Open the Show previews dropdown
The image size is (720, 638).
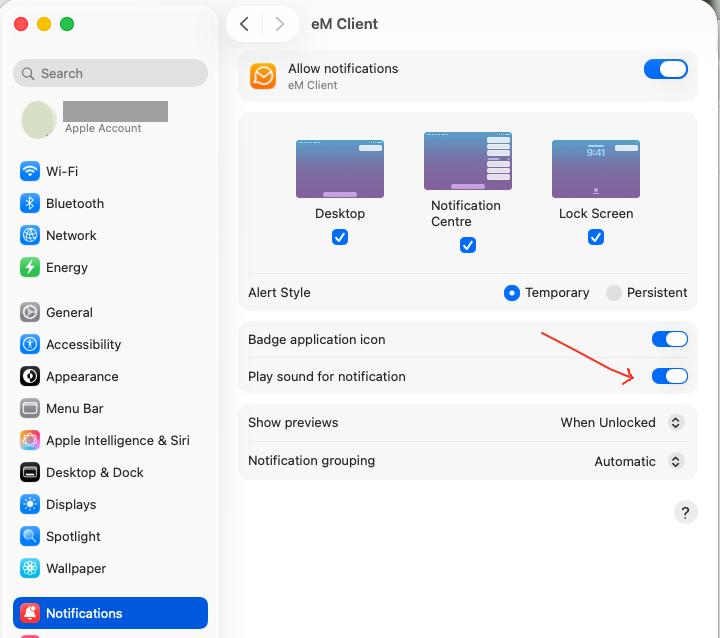point(619,422)
